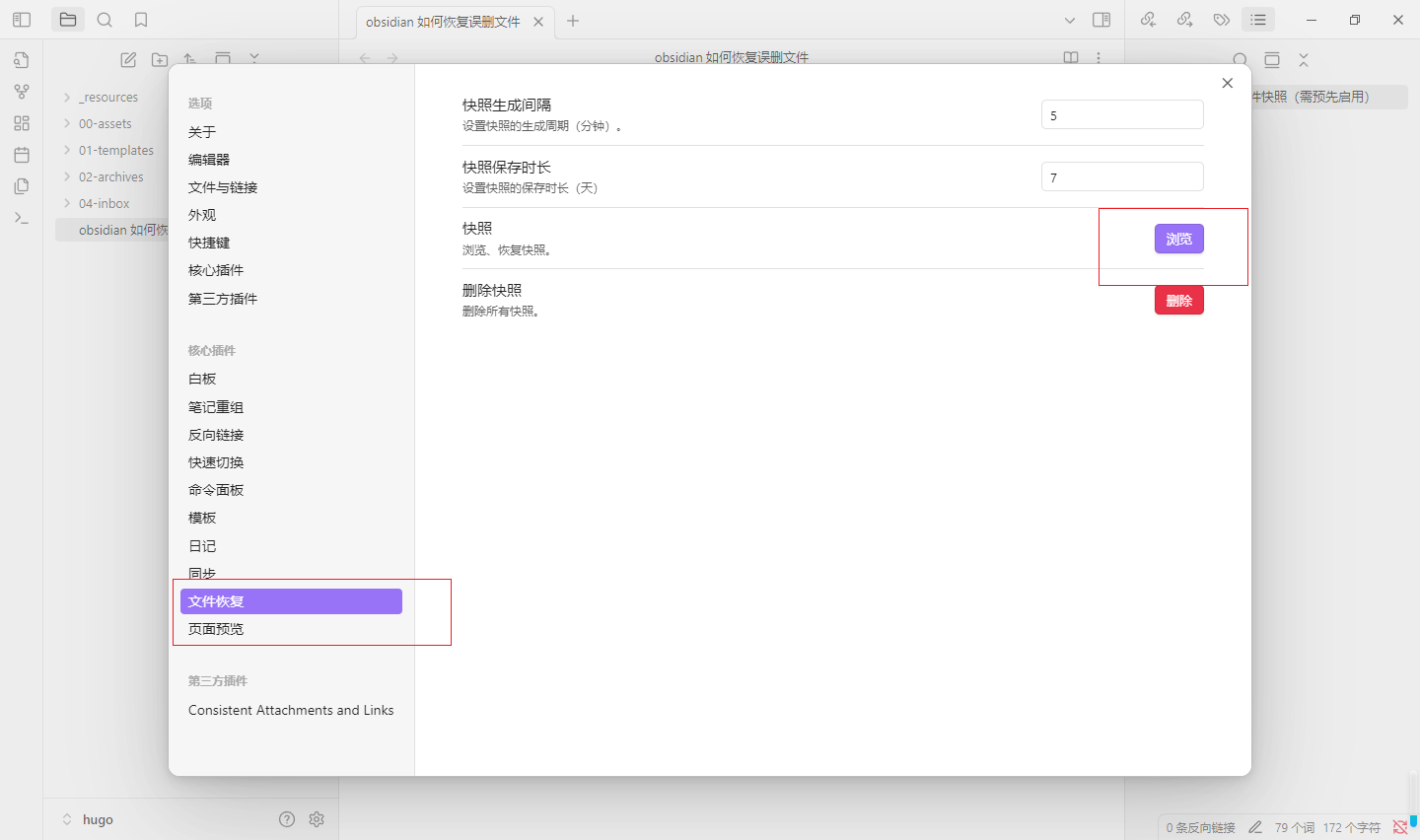The width and height of the screenshot is (1420, 840).
Task: Add a new tab with plus icon
Action: pos(573,21)
